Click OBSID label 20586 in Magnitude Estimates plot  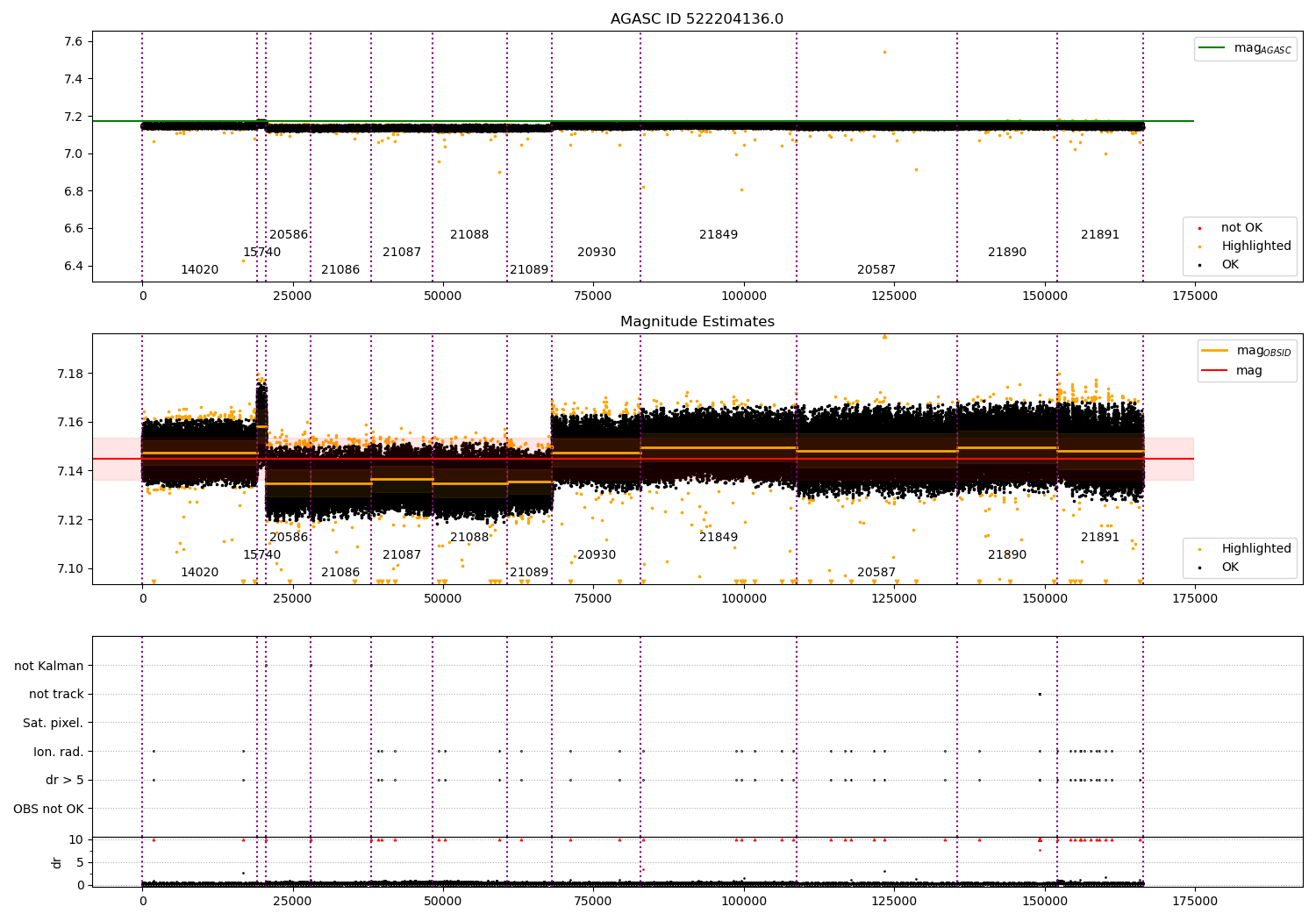289,538
